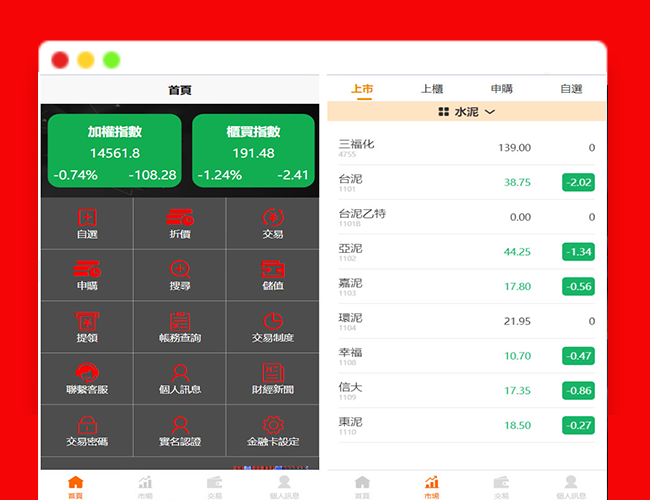Screen dimensions: 650x500
Task: Go to 交易 in left bottom navigation
Action: (215, 487)
